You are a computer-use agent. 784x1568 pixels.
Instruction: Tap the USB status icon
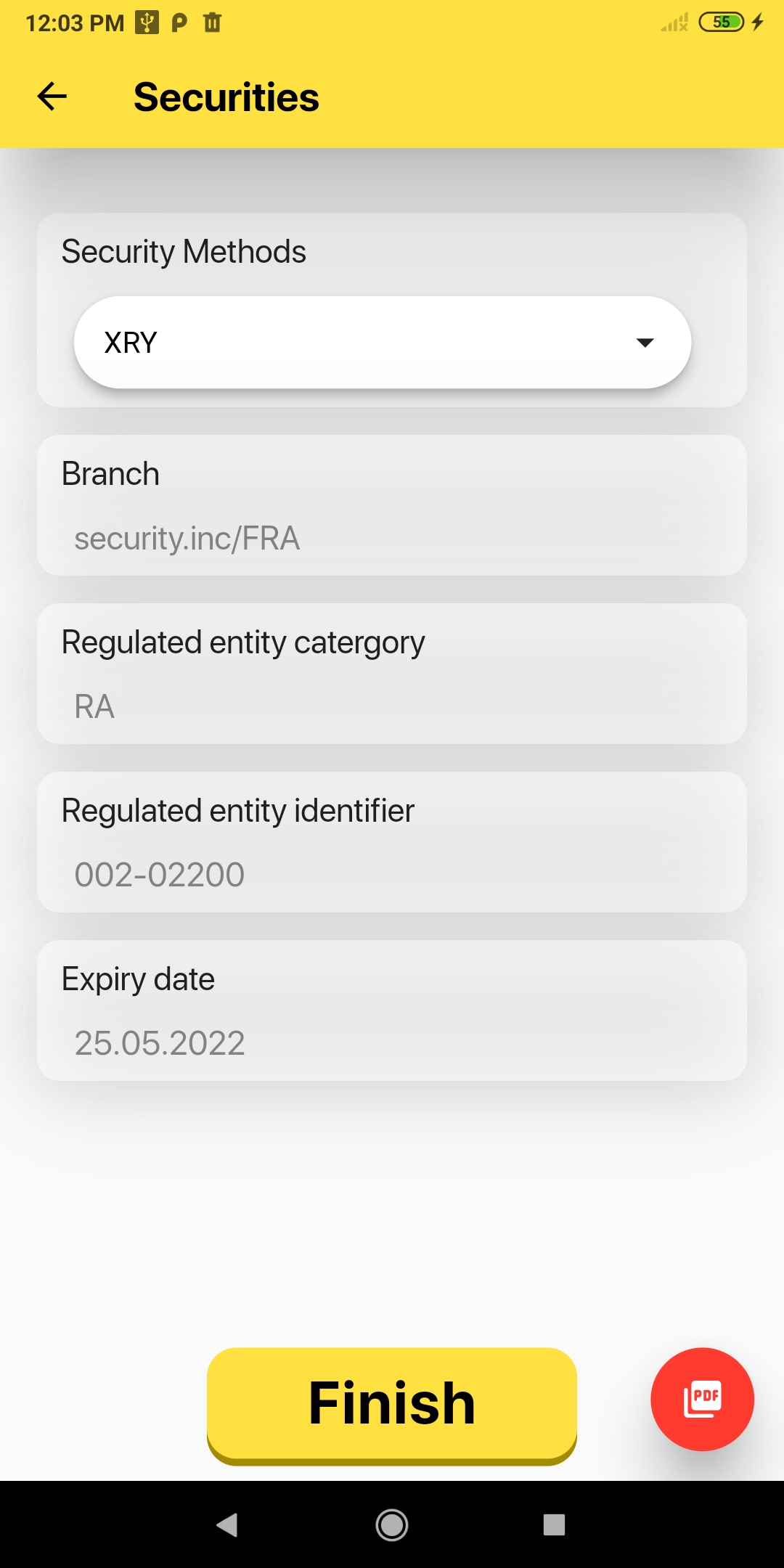[x=147, y=23]
